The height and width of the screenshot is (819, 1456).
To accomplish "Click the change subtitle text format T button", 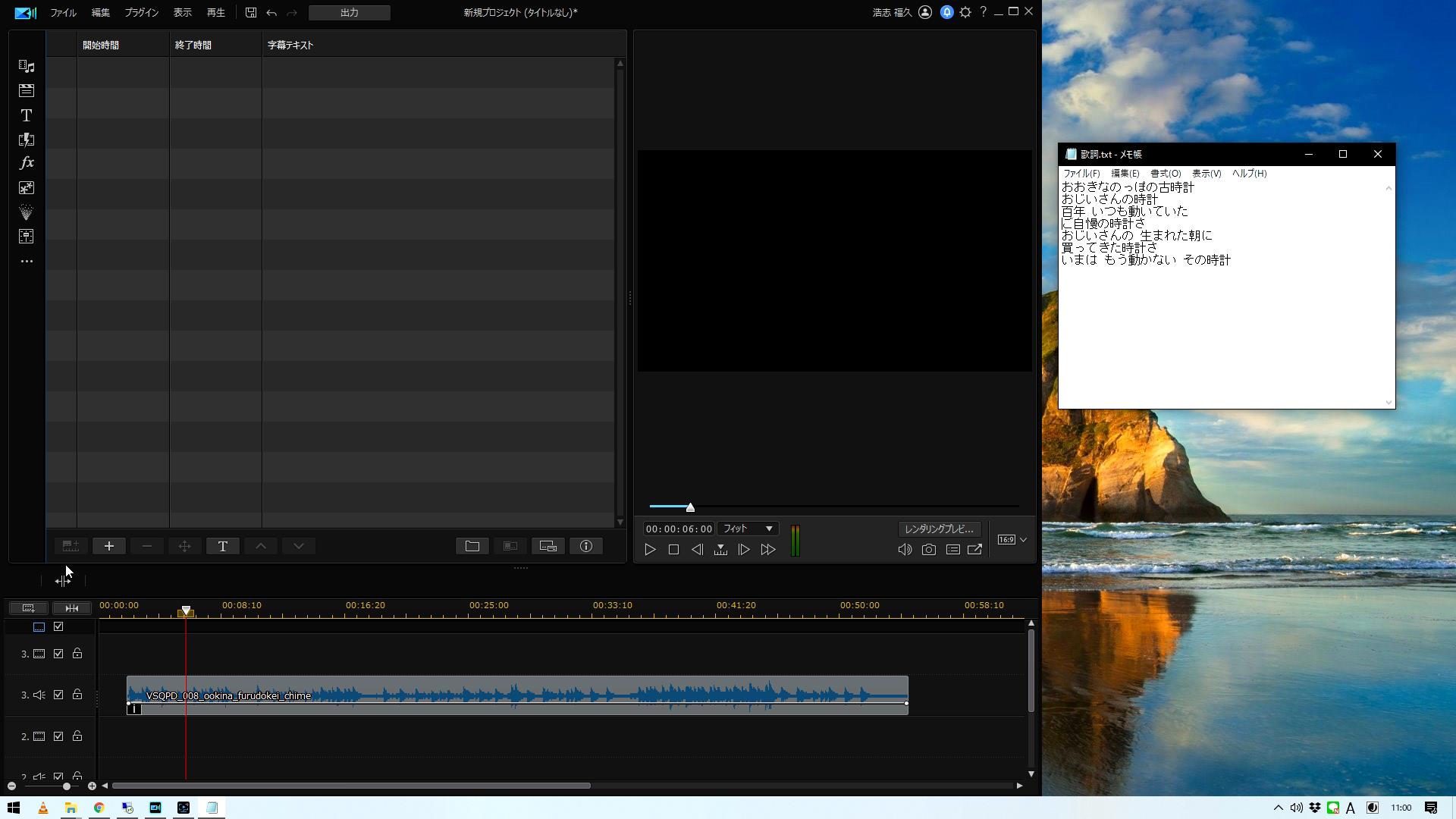I will (223, 546).
